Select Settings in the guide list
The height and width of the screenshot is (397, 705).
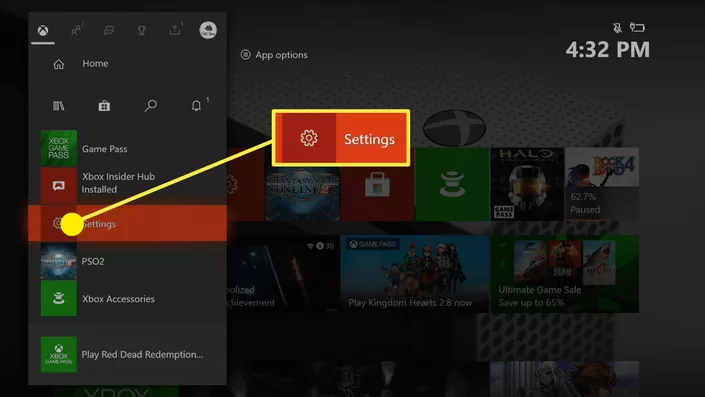[127, 223]
